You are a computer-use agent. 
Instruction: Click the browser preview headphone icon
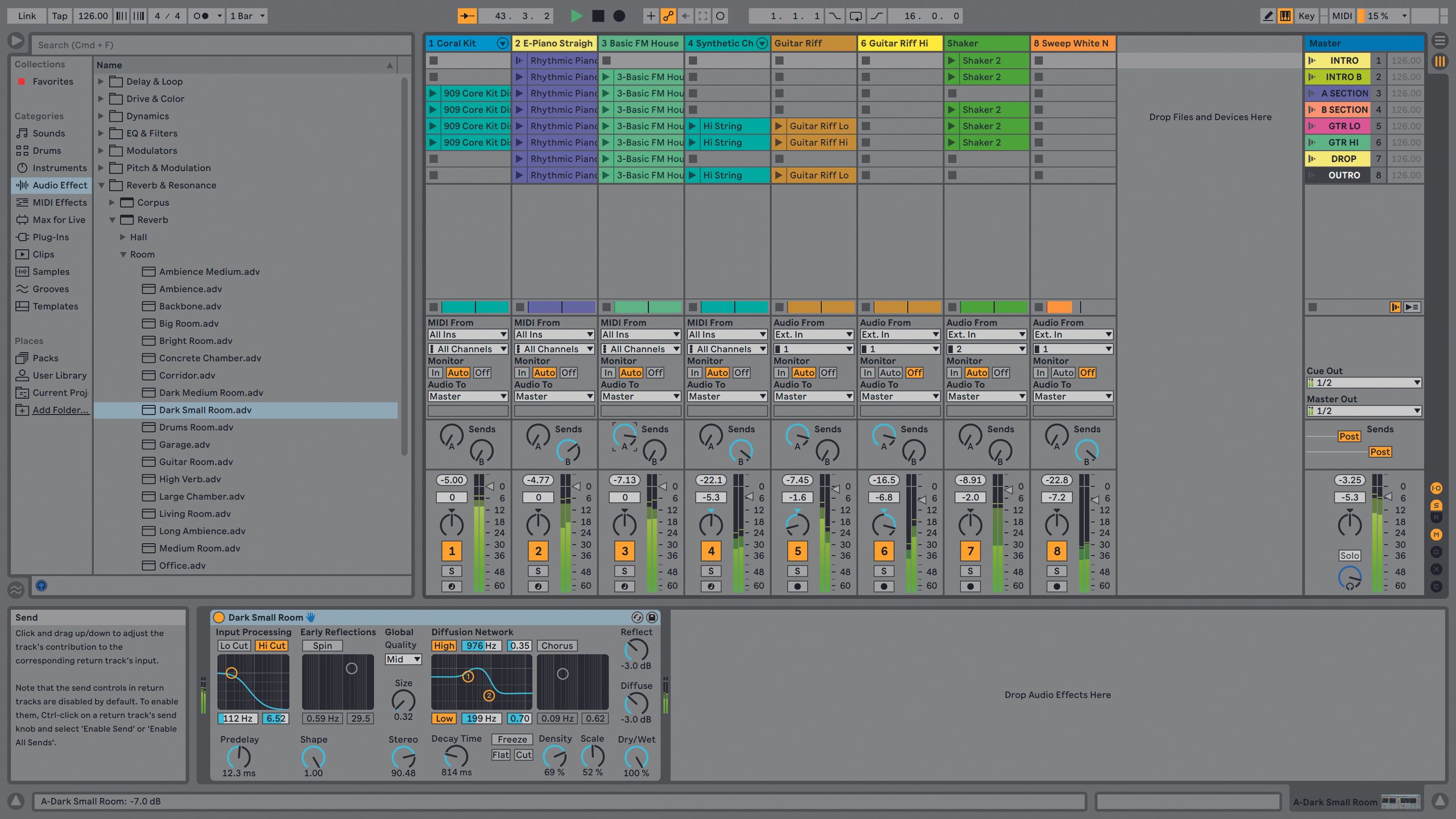point(42,586)
